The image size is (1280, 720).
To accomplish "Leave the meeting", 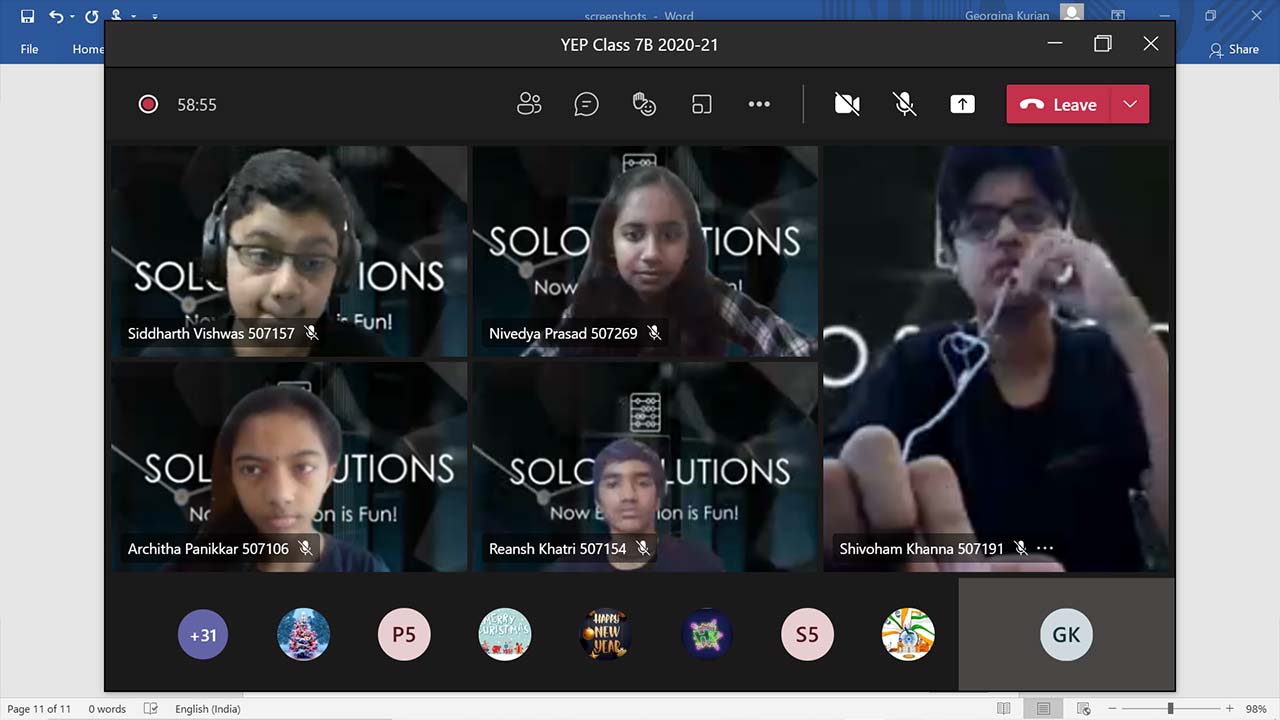I will click(x=1060, y=104).
